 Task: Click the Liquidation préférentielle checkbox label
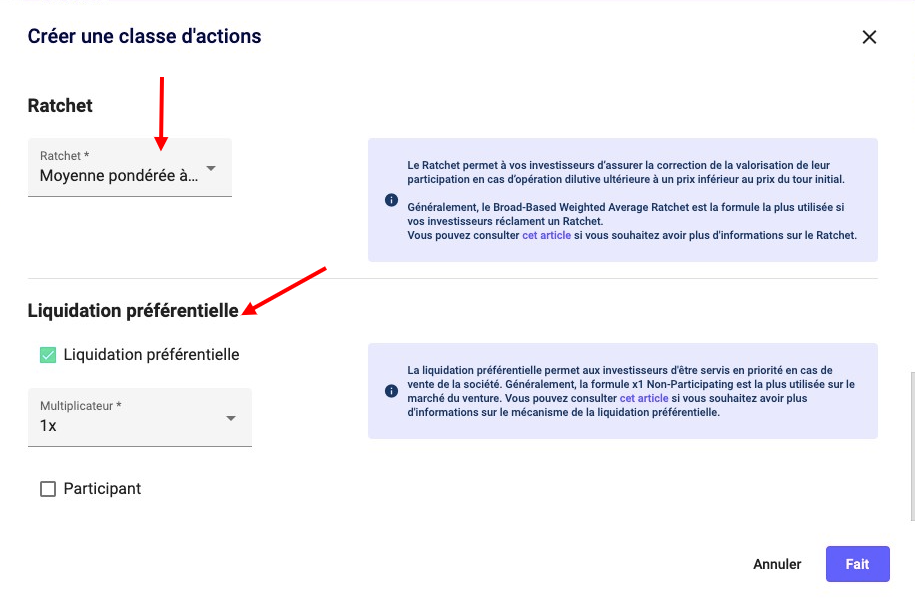coord(151,355)
